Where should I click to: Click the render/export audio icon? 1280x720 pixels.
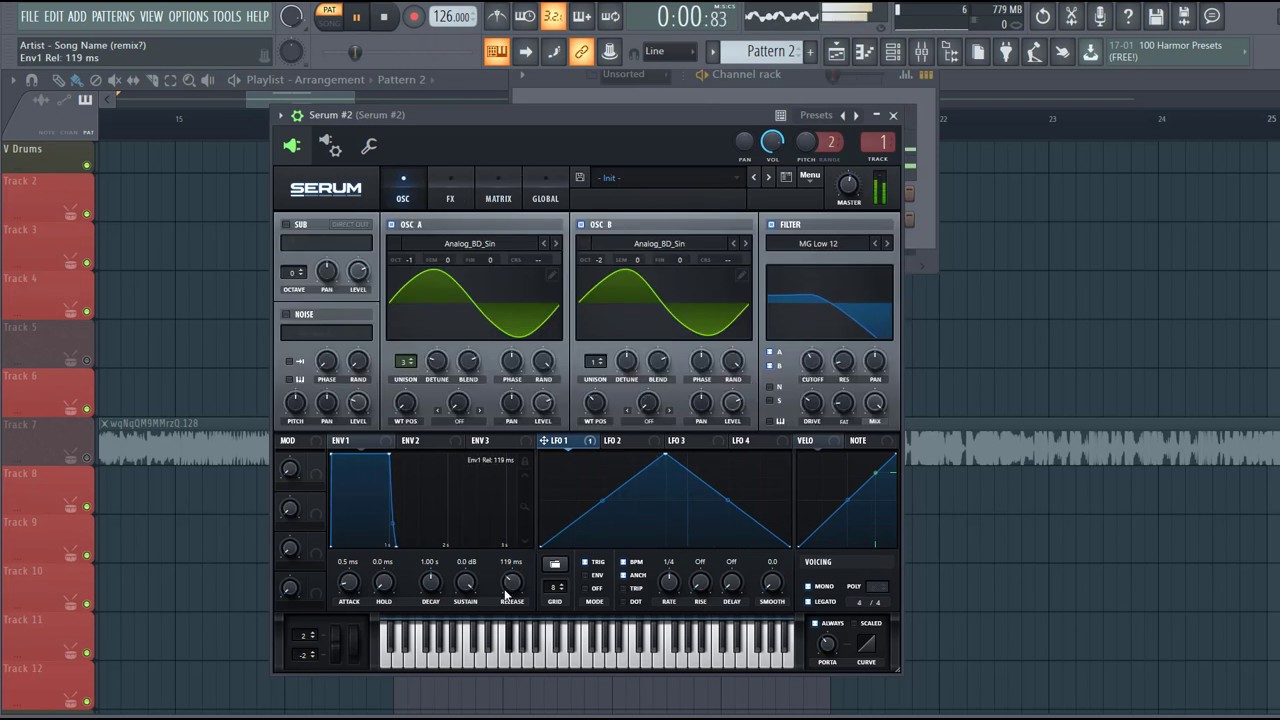click(x=1184, y=16)
